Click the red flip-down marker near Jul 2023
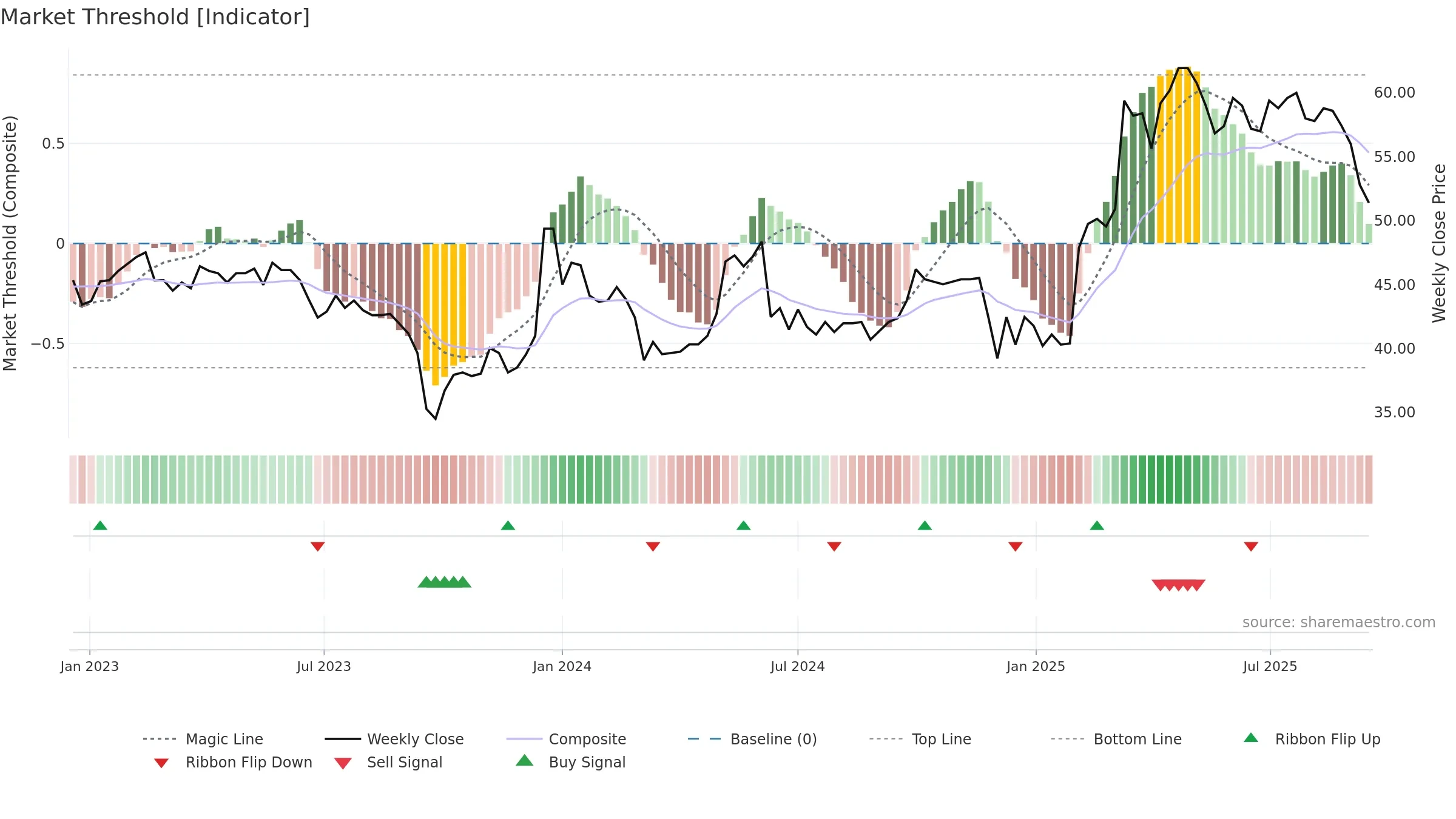This screenshot has height=819, width=1456. point(317,547)
